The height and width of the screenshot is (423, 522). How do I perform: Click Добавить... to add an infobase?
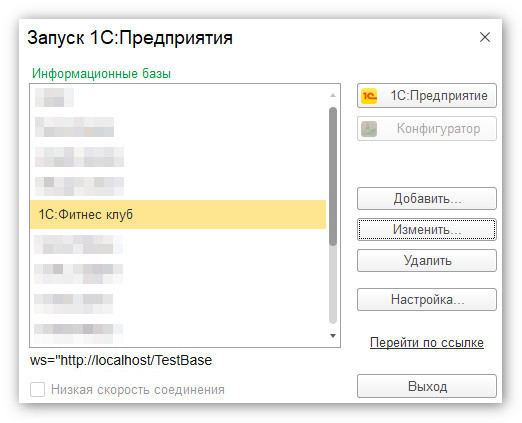426,199
